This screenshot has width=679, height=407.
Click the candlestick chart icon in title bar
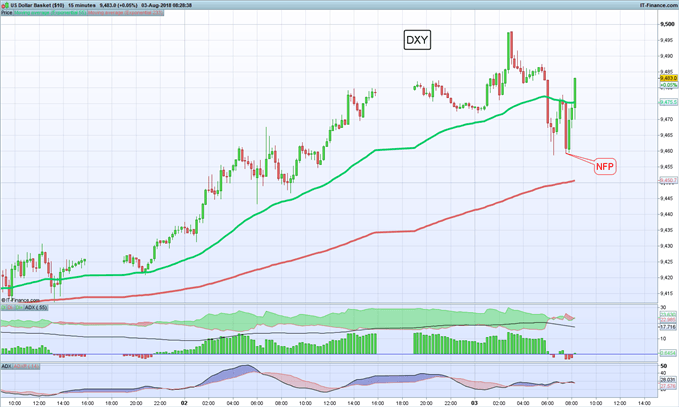coord(5,5)
